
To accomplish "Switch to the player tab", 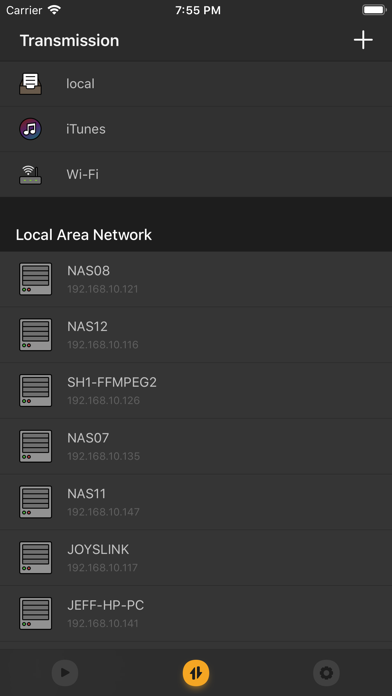I will (65, 673).
